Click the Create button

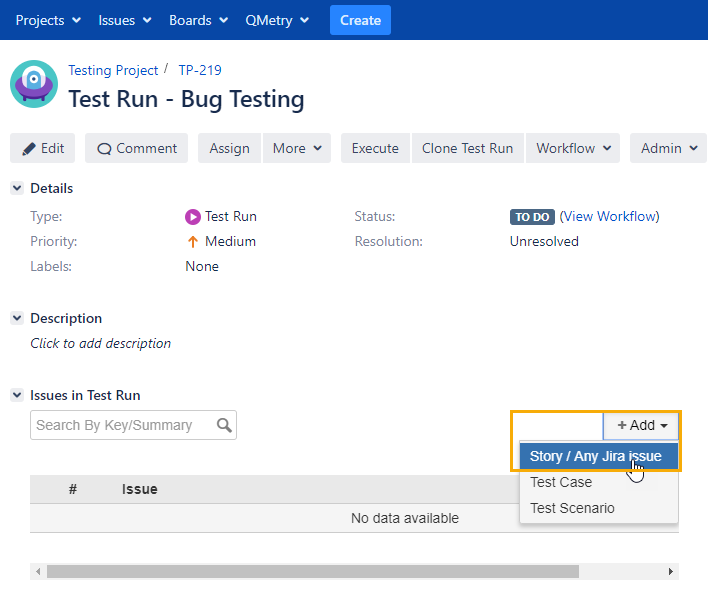[360, 20]
